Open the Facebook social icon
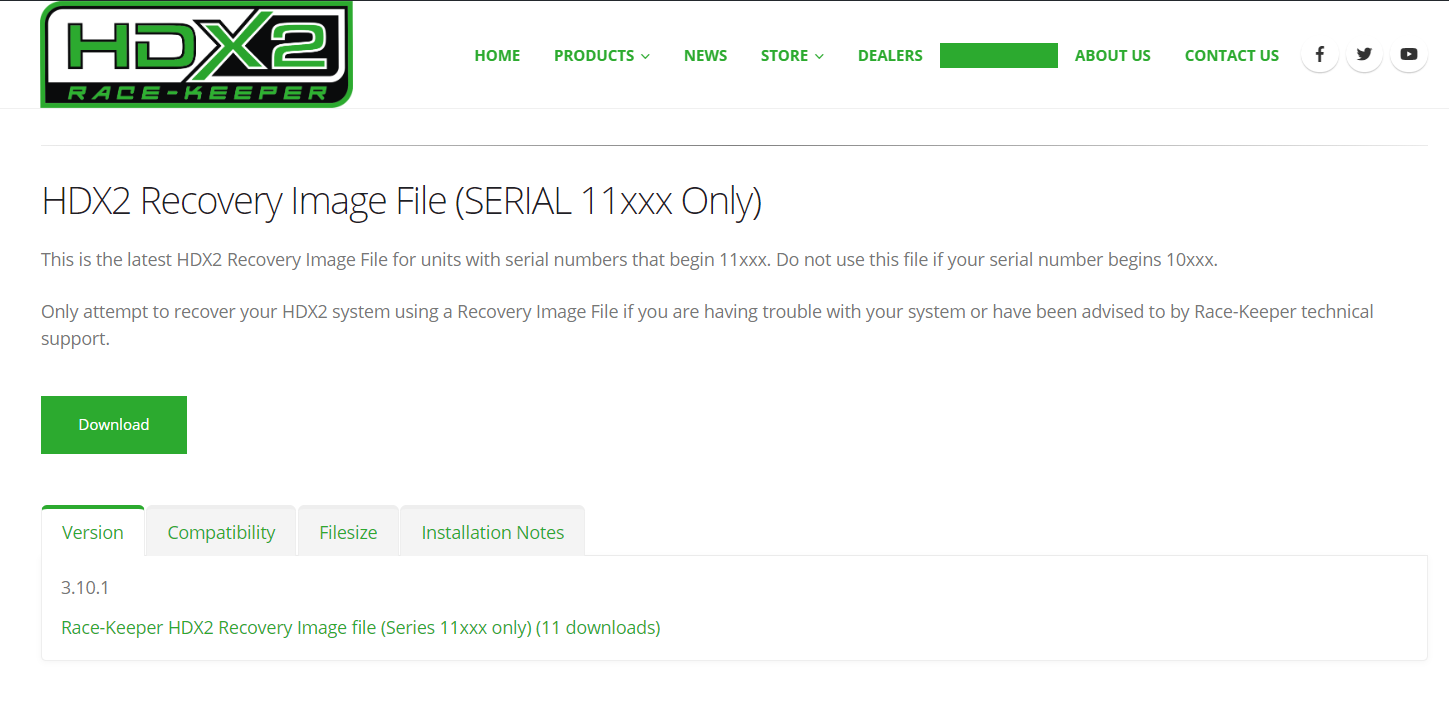 [1320, 55]
